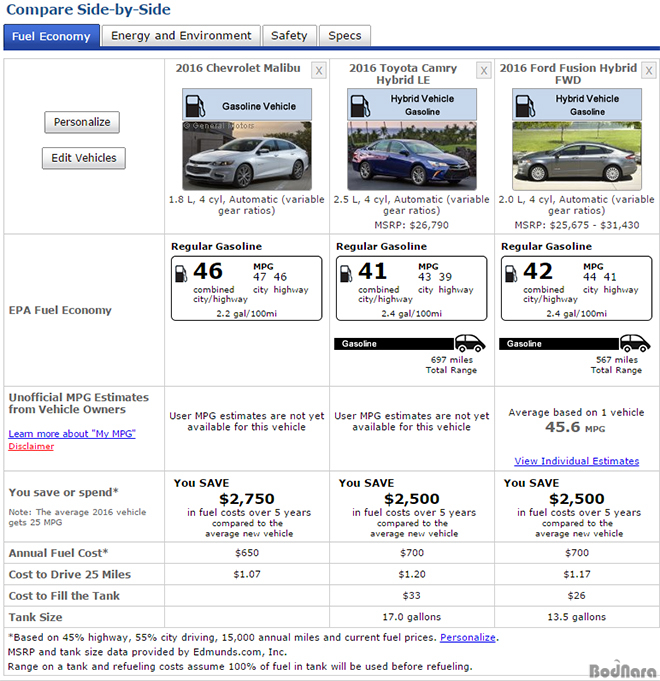Viewport: 660px width, 681px height.
Task: Click the "2.2 gal/100mi" value for Malibu
Action: (247, 314)
